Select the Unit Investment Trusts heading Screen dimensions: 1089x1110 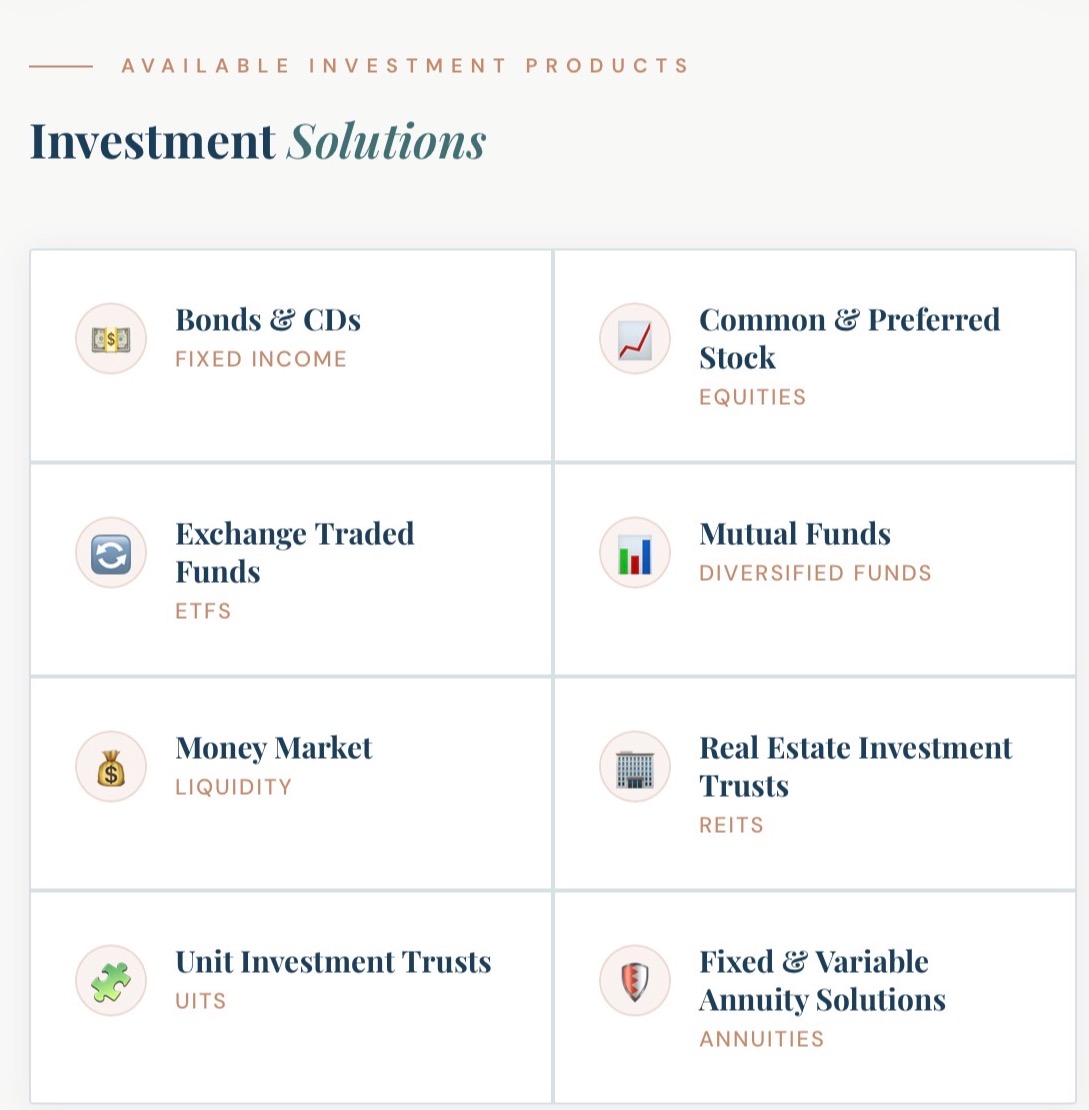[x=333, y=962]
